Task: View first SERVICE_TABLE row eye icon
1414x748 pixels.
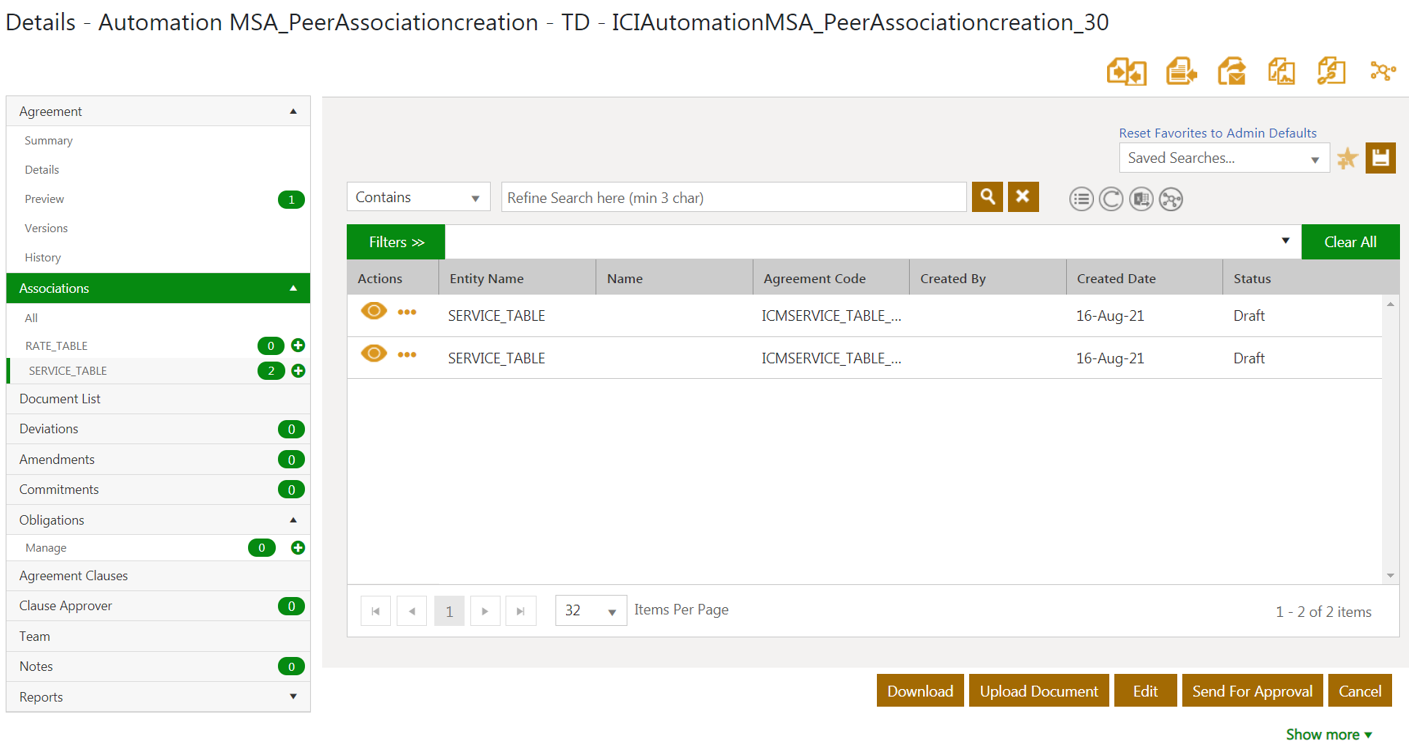Action: [373, 312]
